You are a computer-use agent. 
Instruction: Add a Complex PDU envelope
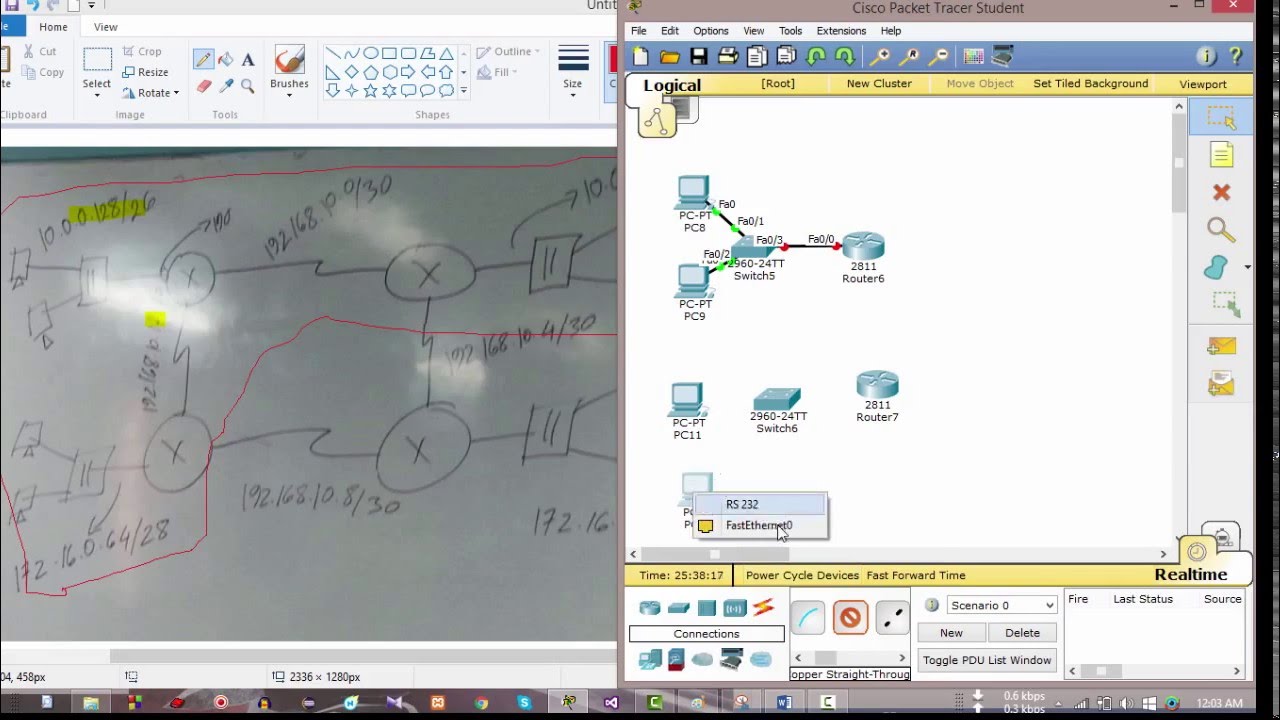pos(1221,383)
